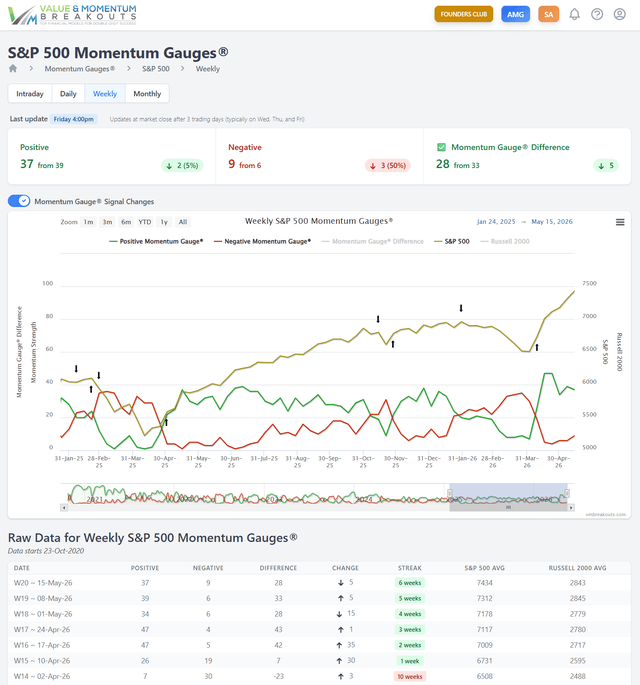Image resolution: width=640 pixels, height=685 pixels.
Task: Open the notifications bell
Action: [x=574, y=14]
